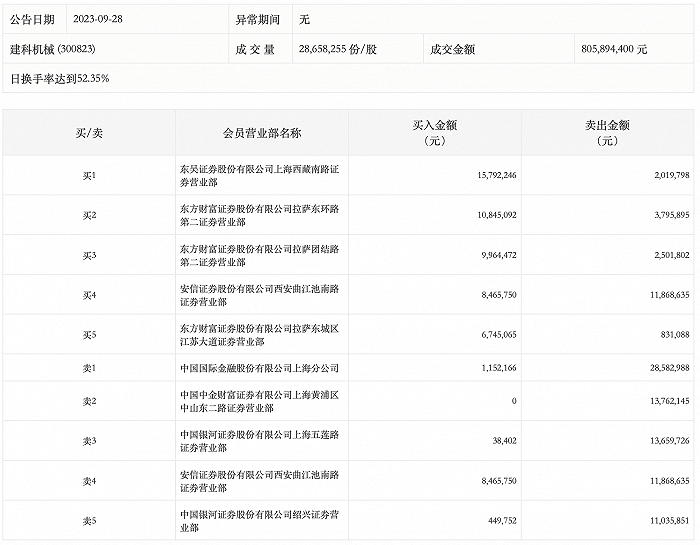Select the 买4 row label
700x545 pixels.
(89, 295)
